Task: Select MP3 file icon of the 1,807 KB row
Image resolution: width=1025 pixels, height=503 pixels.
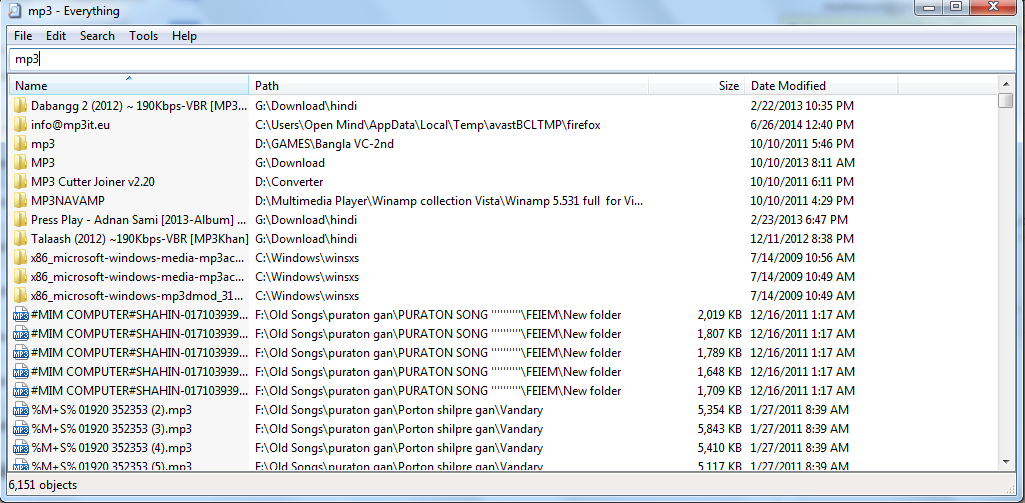Action: tap(20, 334)
